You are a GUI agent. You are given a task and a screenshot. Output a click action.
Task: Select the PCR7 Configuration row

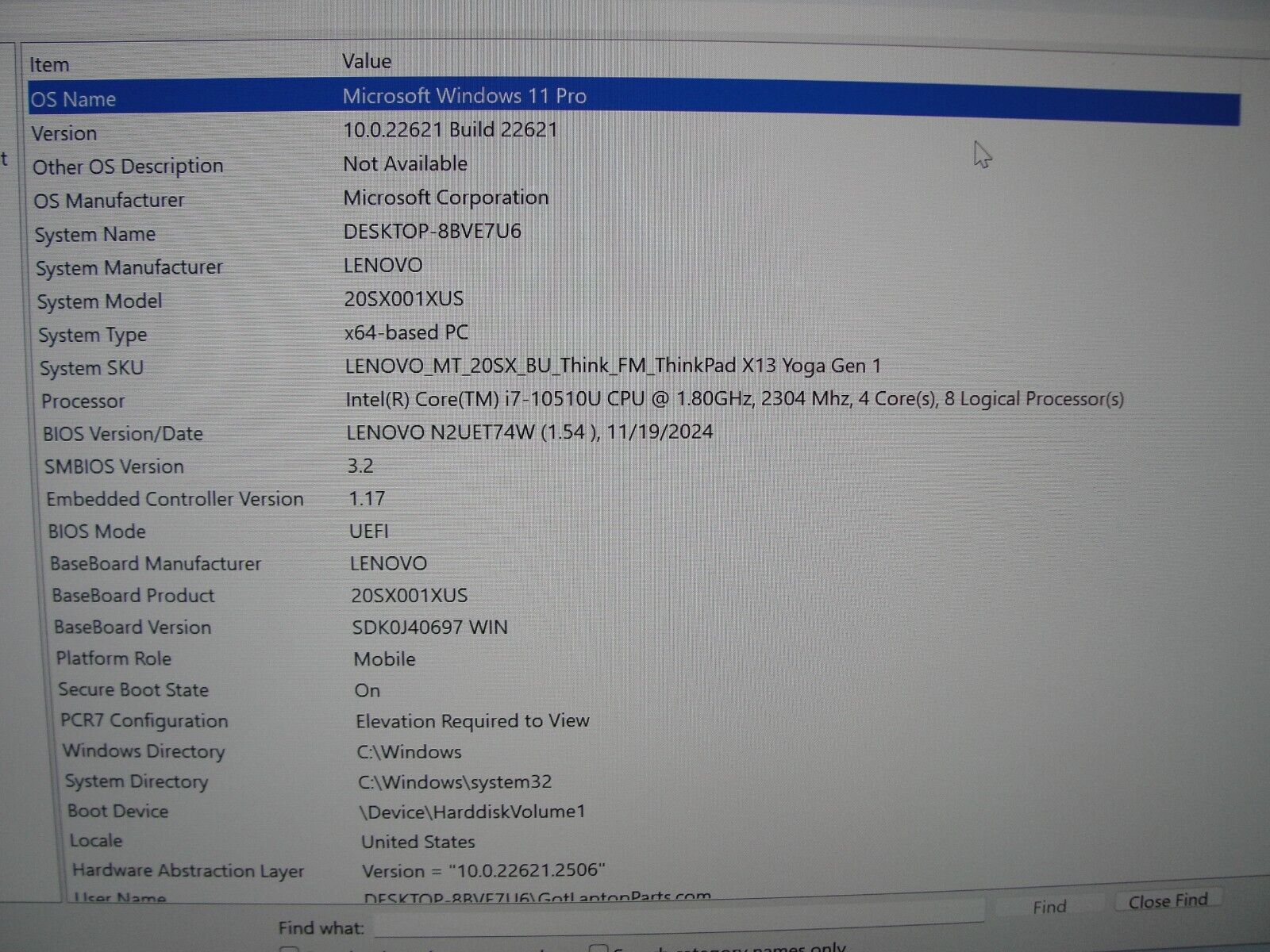[144, 721]
